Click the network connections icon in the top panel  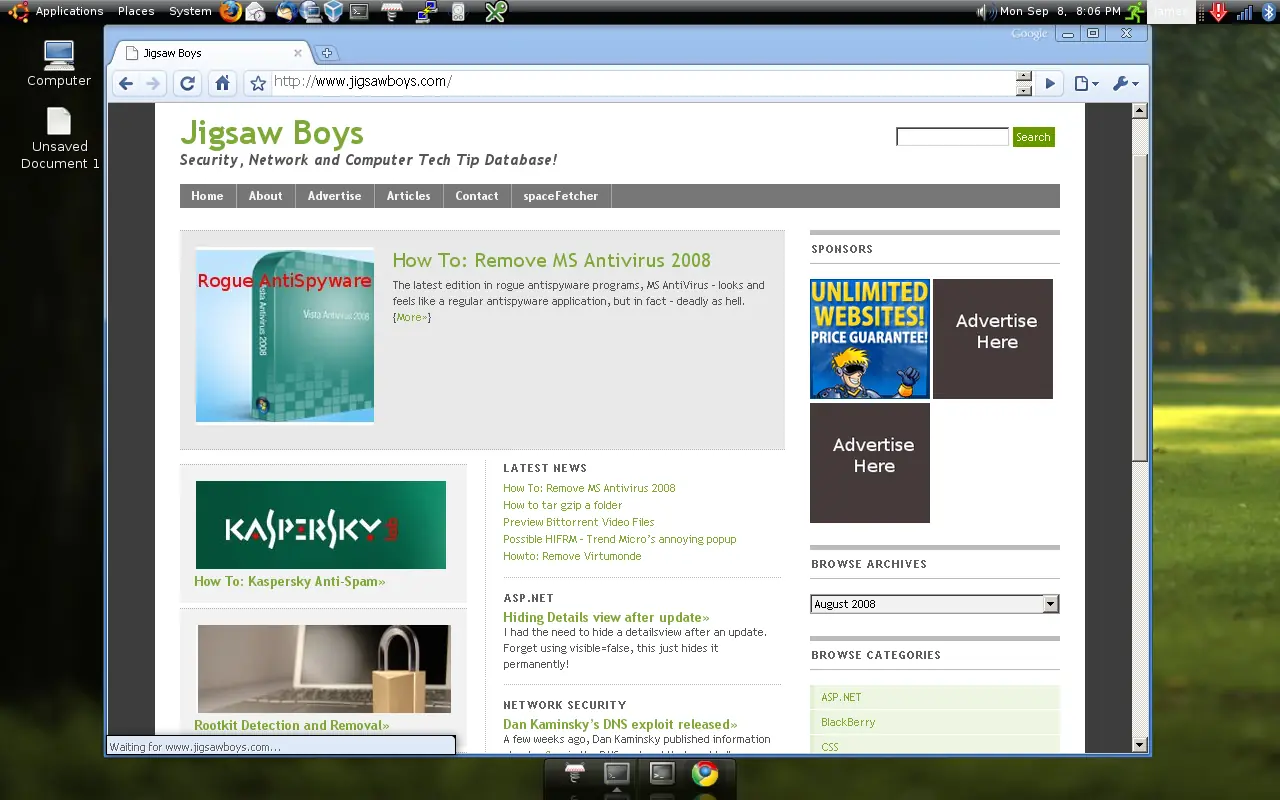[x=426, y=12]
